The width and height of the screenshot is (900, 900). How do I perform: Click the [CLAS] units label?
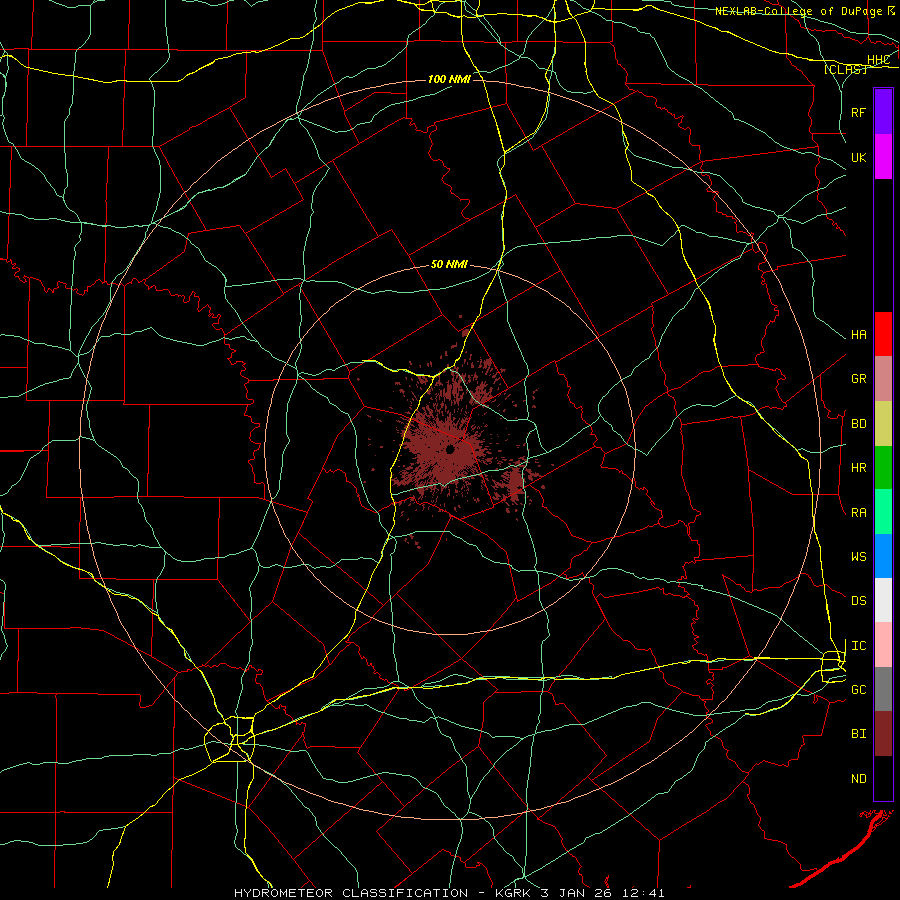[845, 69]
